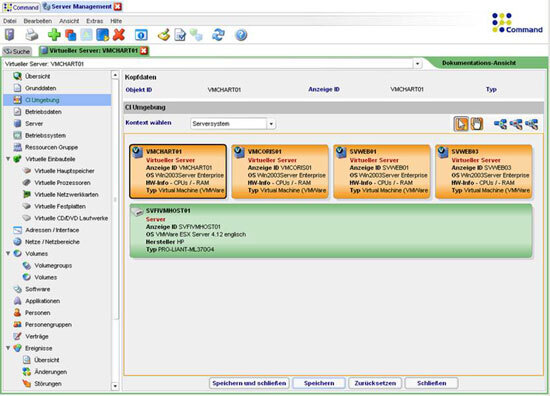
Task: Click the blue object with star icon
Action: click(102, 35)
